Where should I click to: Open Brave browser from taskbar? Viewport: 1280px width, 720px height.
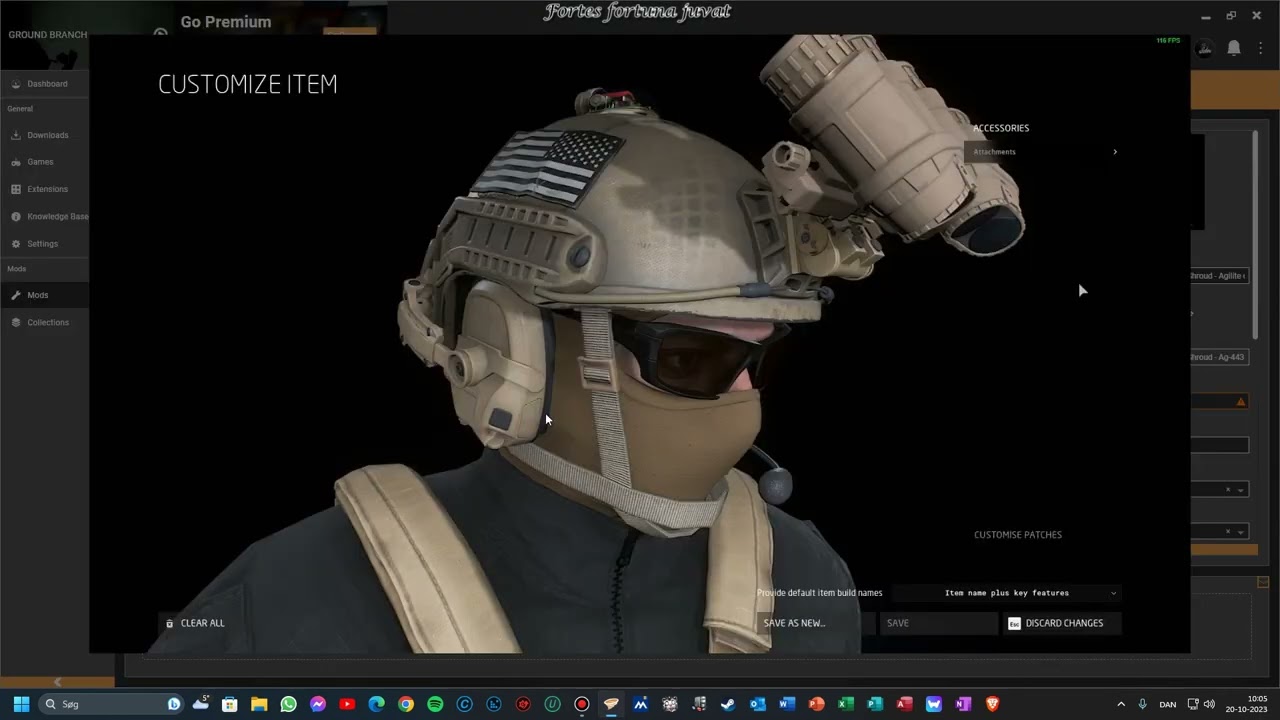(x=992, y=704)
